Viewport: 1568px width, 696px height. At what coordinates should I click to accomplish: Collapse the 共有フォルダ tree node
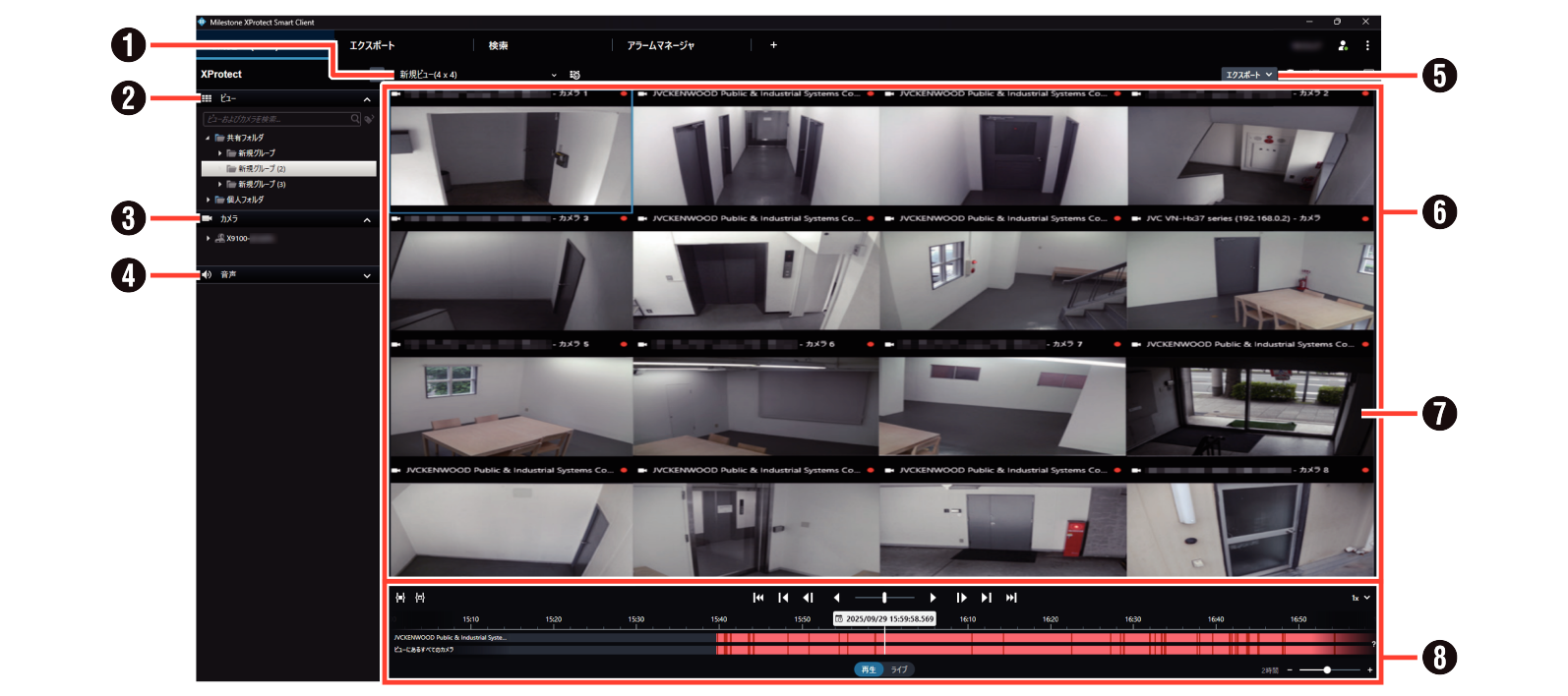point(208,139)
